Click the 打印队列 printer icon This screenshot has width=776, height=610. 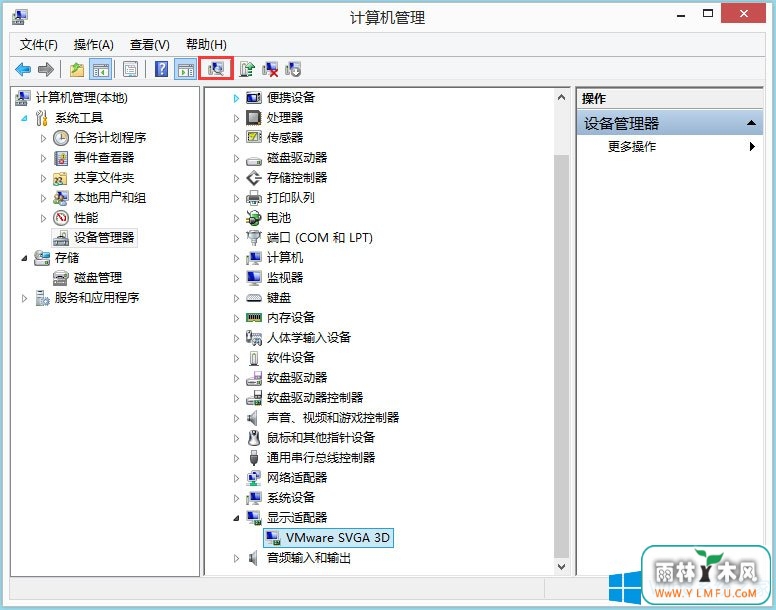pyautogui.click(x=253, y=198)
